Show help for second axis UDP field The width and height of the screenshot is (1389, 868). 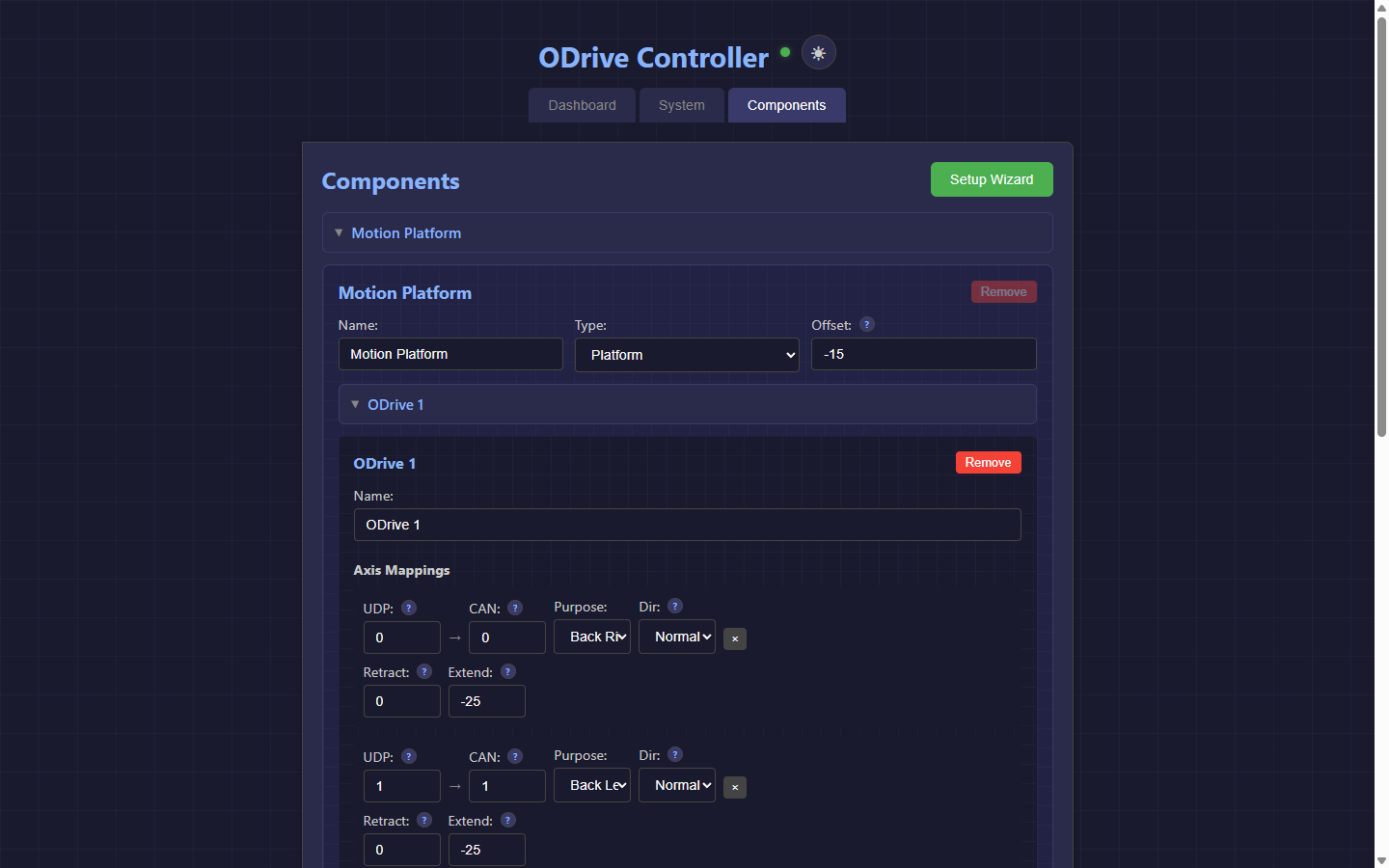409,756
